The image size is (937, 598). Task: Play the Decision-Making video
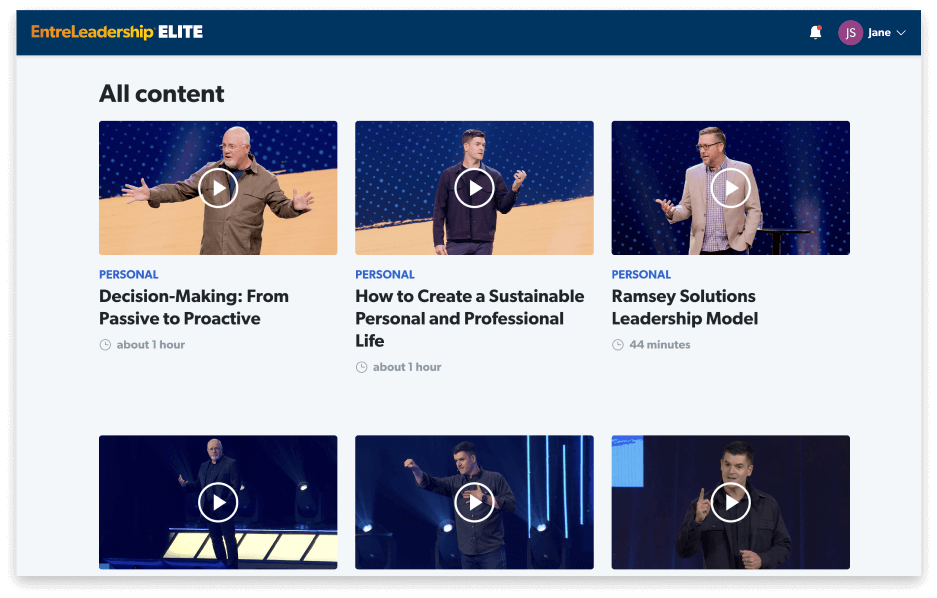click(218, 188)
